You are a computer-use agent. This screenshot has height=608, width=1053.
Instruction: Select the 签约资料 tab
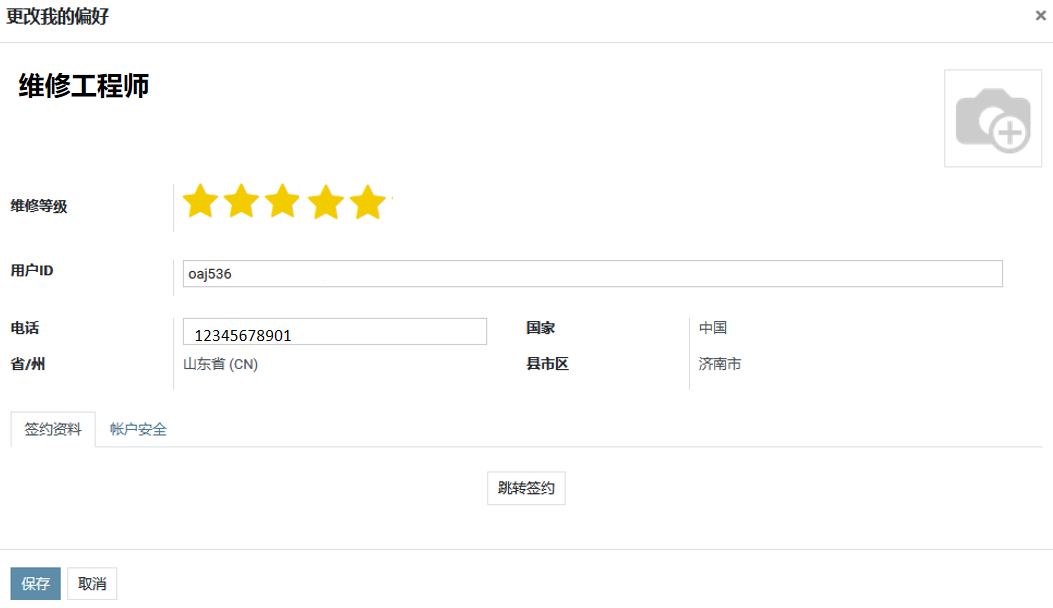click(x=53, y=429)
